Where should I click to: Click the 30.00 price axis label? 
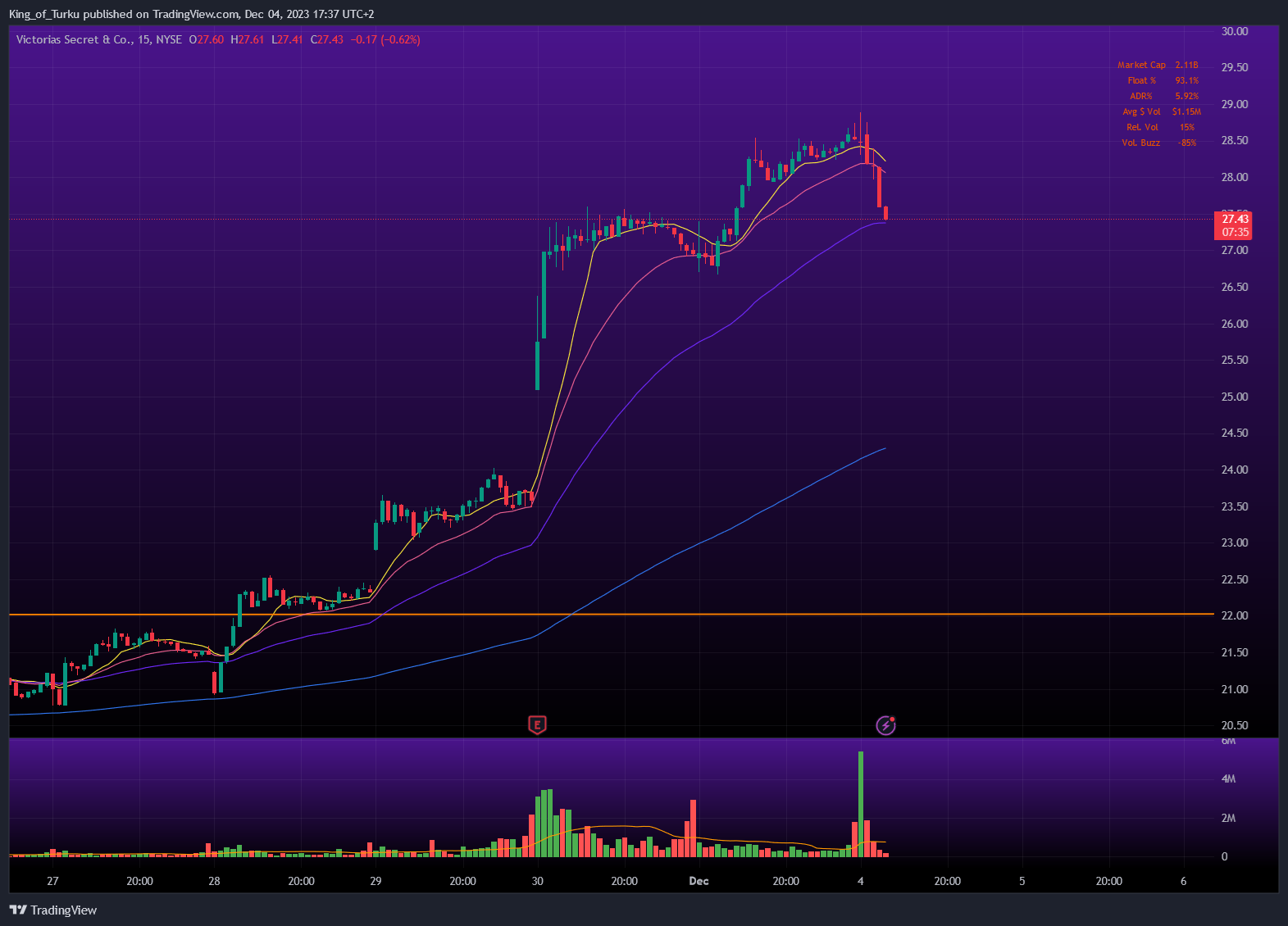pos(1234,31)
